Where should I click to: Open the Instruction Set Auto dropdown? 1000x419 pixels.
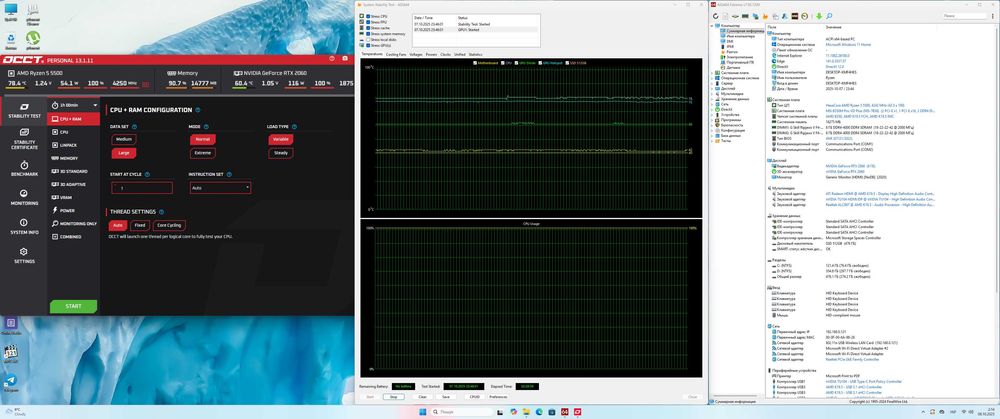pos(220,188)
